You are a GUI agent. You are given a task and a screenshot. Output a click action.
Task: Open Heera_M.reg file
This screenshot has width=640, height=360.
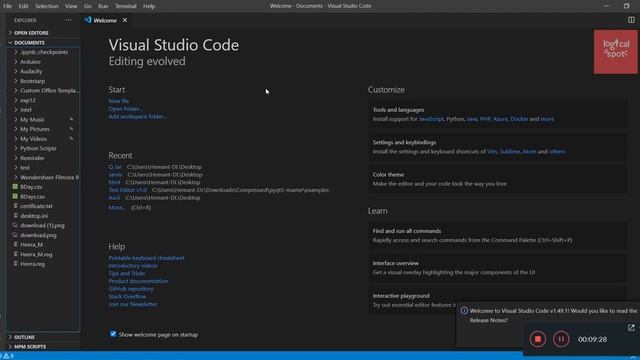click(x=36, y=254)
